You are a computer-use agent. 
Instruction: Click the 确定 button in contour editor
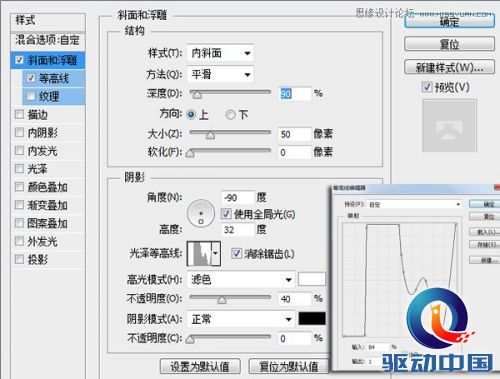coord(485,204)
